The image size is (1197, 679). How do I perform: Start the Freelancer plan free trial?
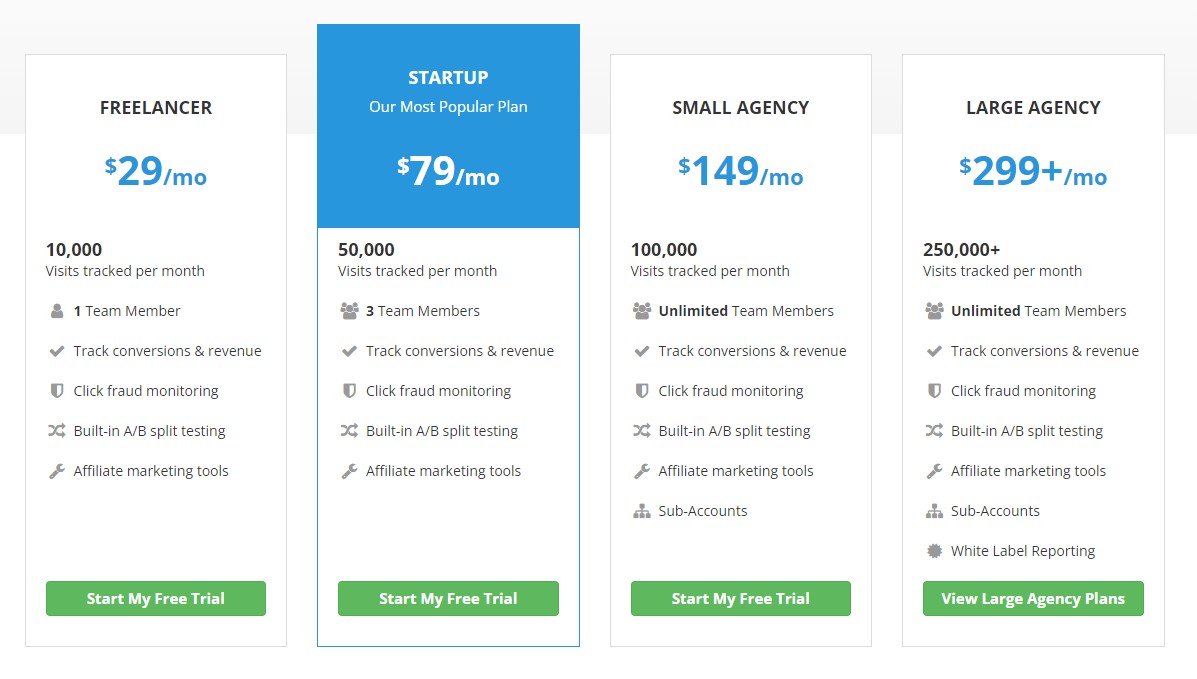pyautogui.click(x=156, y=599)
